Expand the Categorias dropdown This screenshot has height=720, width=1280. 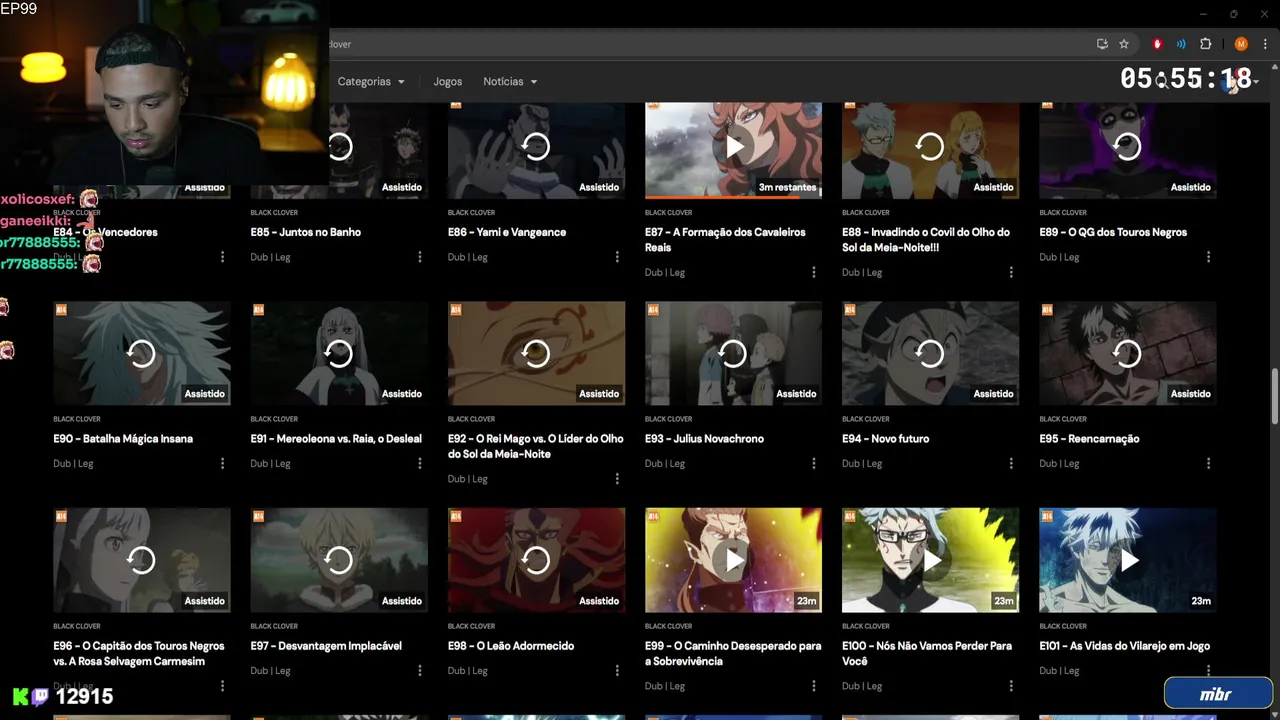tap(371, 82)
